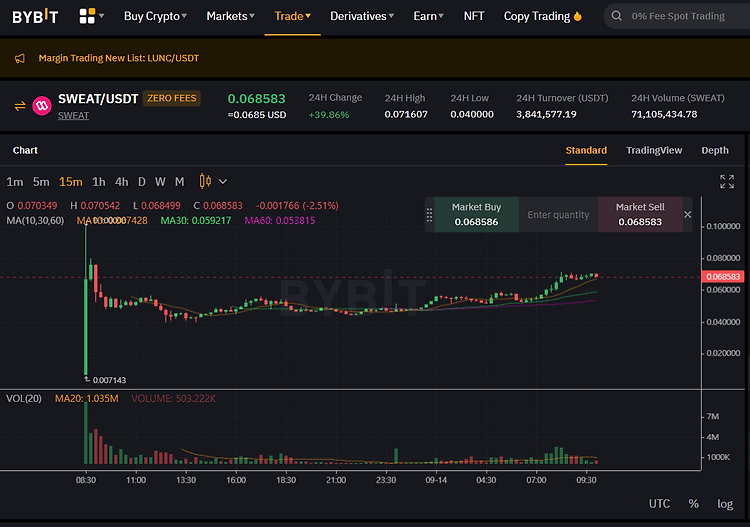
Task: Click the Market Buy button
Action: click(476, 215)
